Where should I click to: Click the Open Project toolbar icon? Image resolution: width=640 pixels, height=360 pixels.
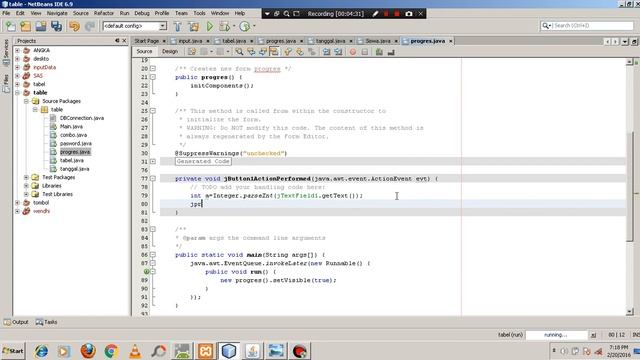pyautogui.click(x=41, y=27)
